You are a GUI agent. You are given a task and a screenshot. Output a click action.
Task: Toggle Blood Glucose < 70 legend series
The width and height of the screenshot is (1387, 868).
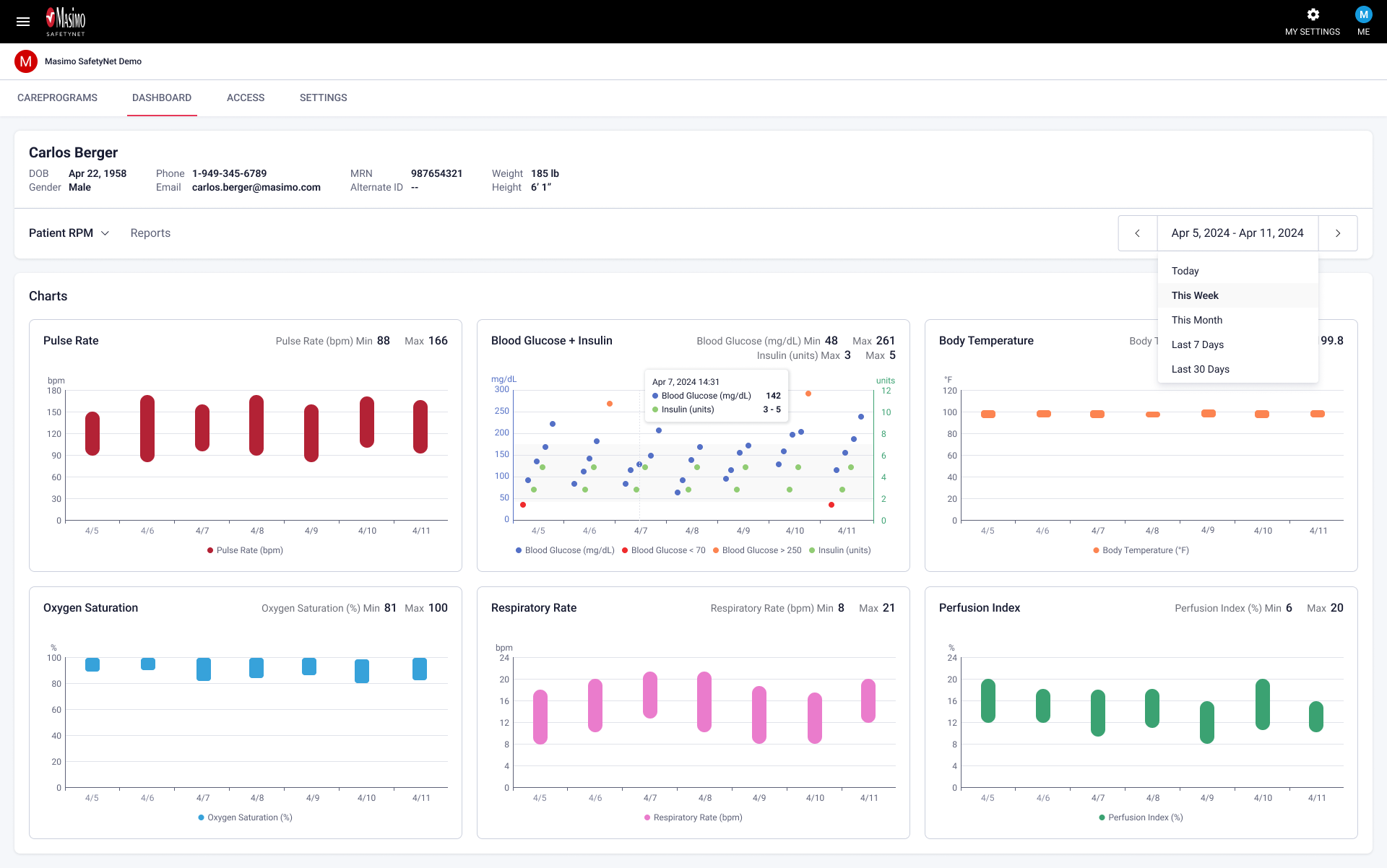click(663, 550)
